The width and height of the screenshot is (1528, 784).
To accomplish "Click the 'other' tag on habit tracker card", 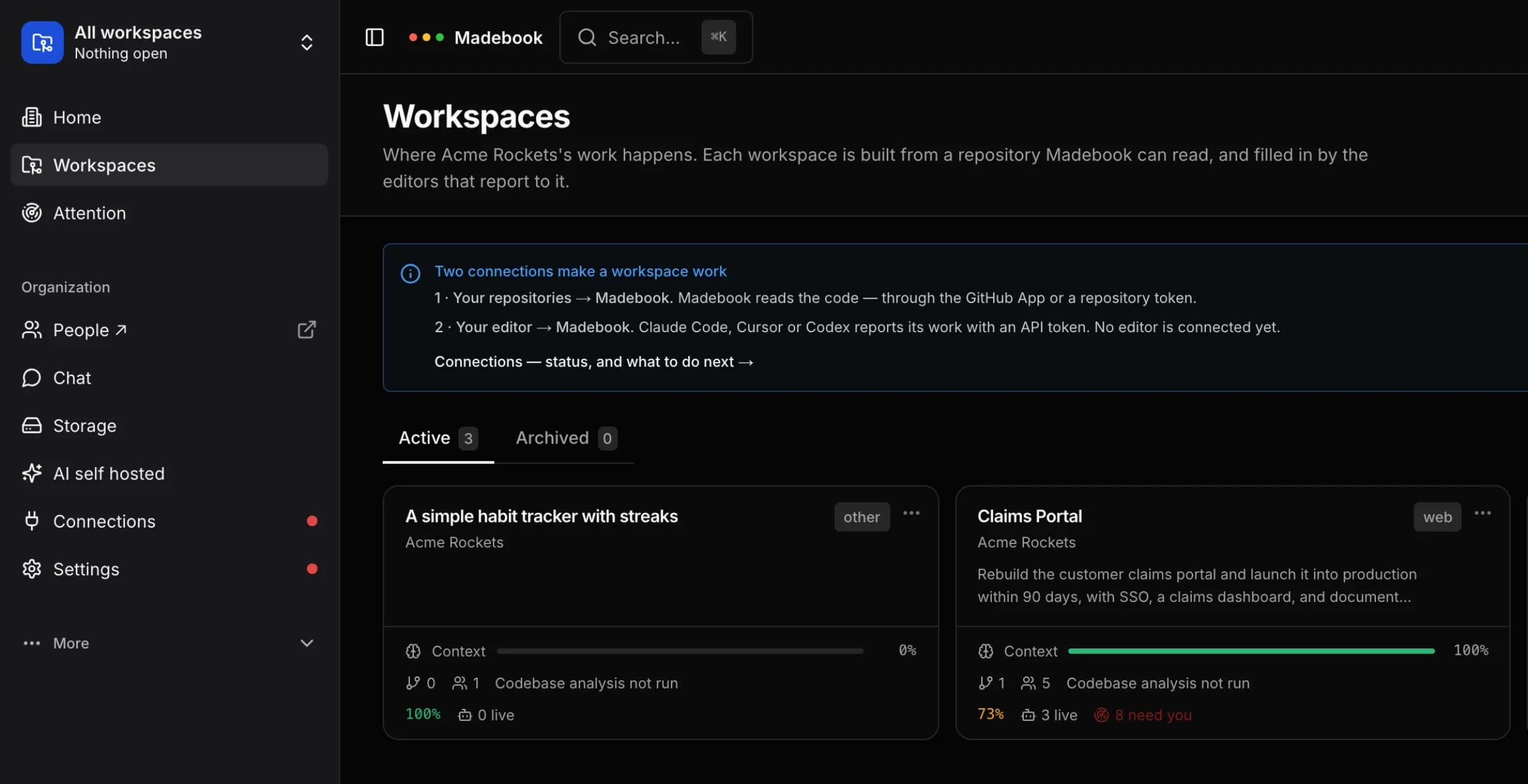I will point(861,517).
